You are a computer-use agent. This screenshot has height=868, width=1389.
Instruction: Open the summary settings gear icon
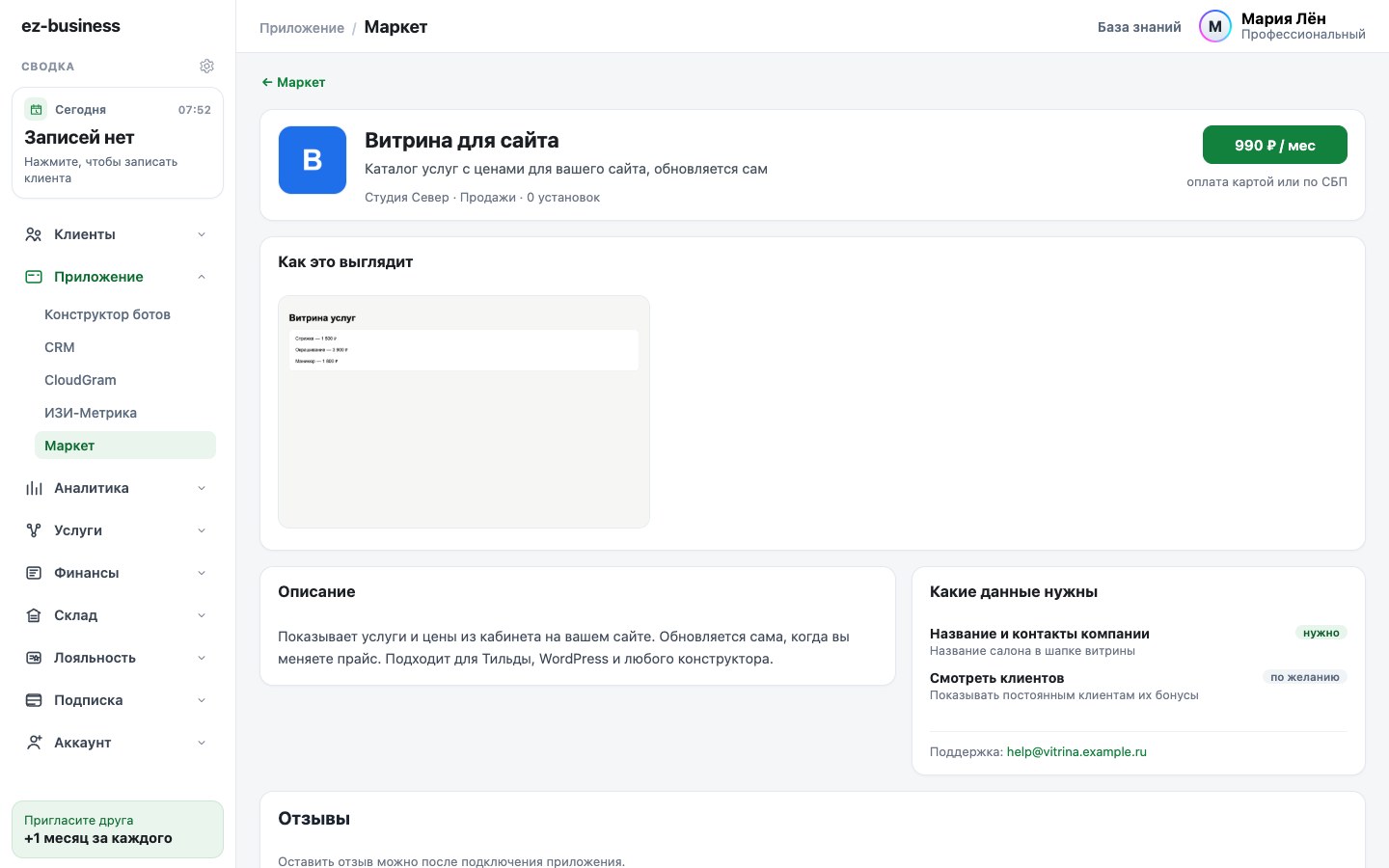pos(206,67)
